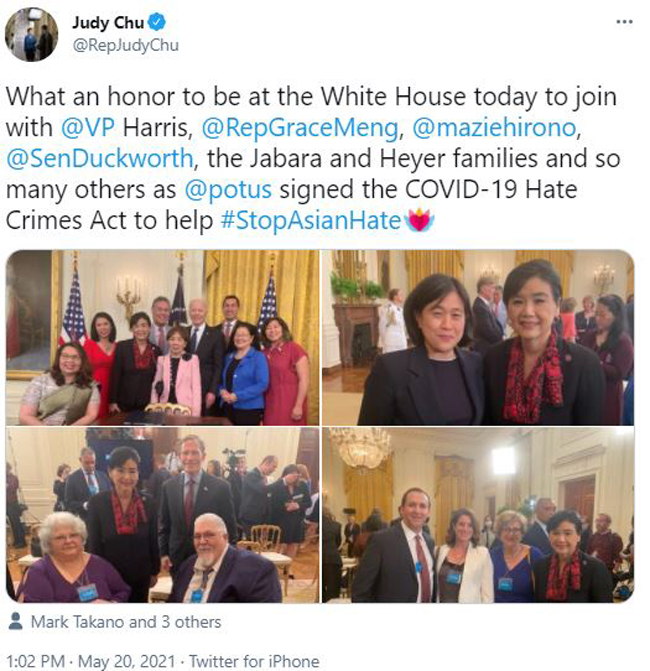
Task: Open the @RepGraceMeng mention
Action: (300, 128)
